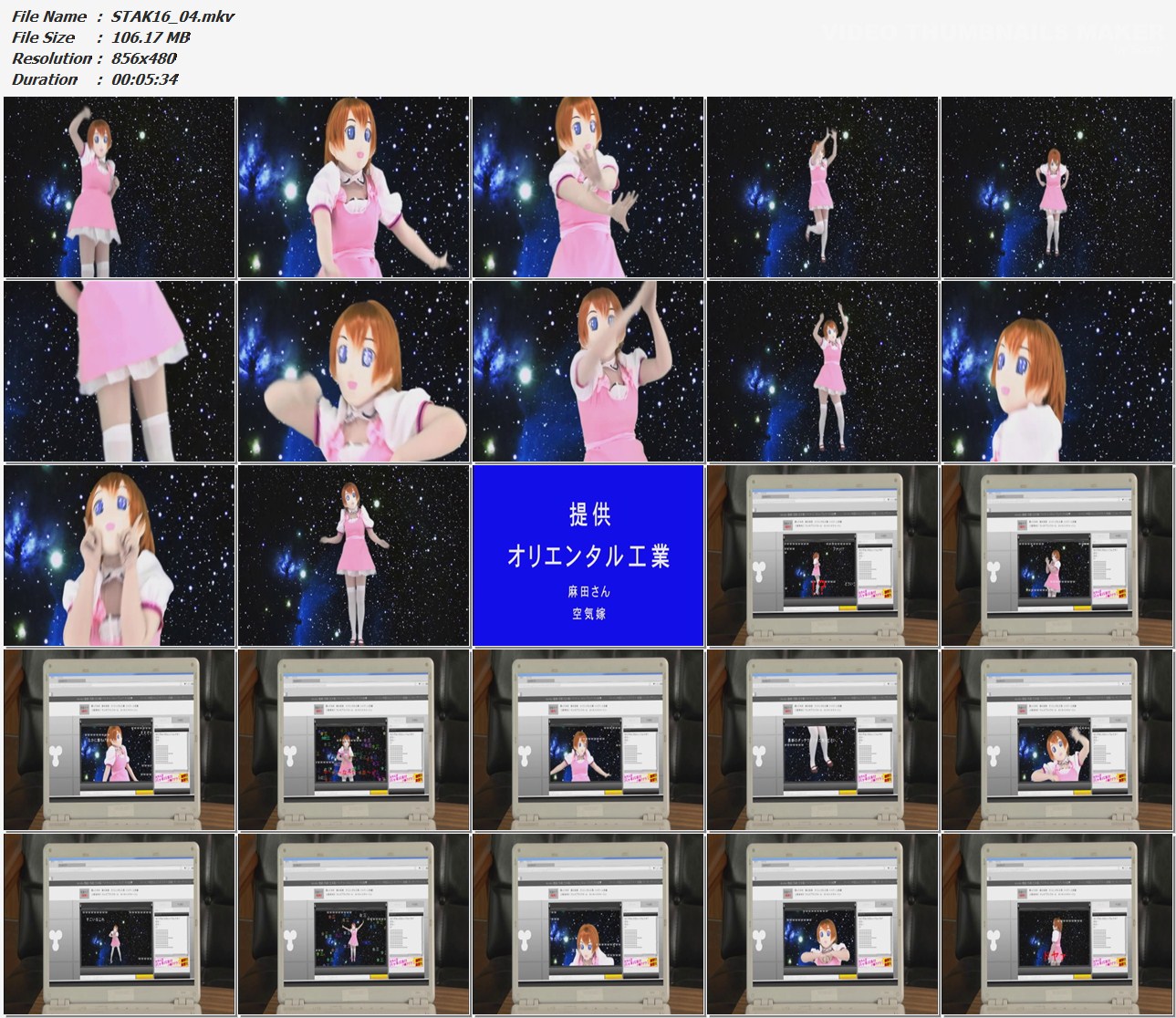Select the last thumbnail in the bottom row
Screen dimensions: 1176x1018
pos(1056,923)
